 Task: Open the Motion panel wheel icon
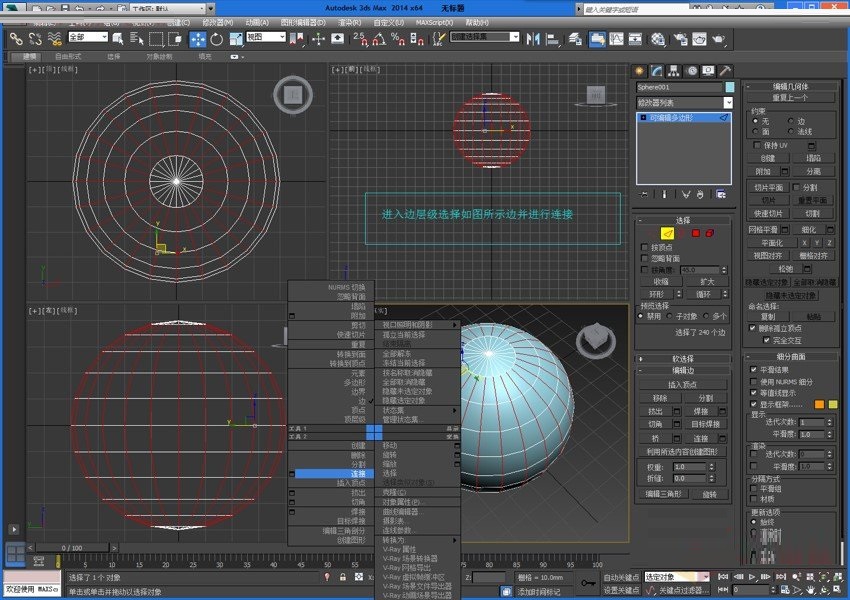(x=691, y=71)
